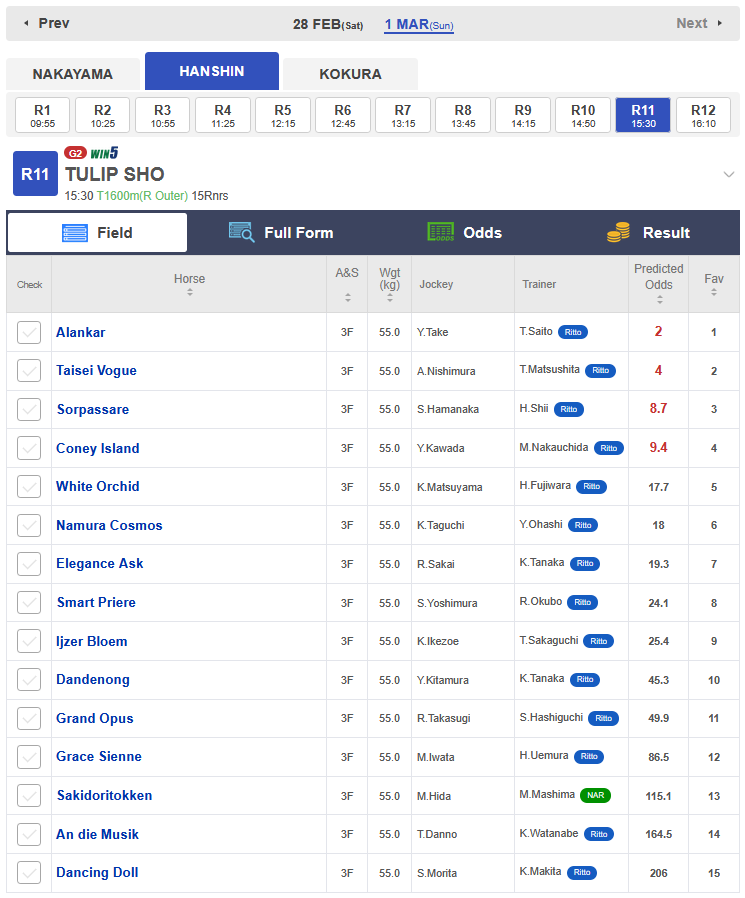Sort table by Wgt (kg) column arrows
This screenshot has height=898, width=745.
(x=389, y=297)
